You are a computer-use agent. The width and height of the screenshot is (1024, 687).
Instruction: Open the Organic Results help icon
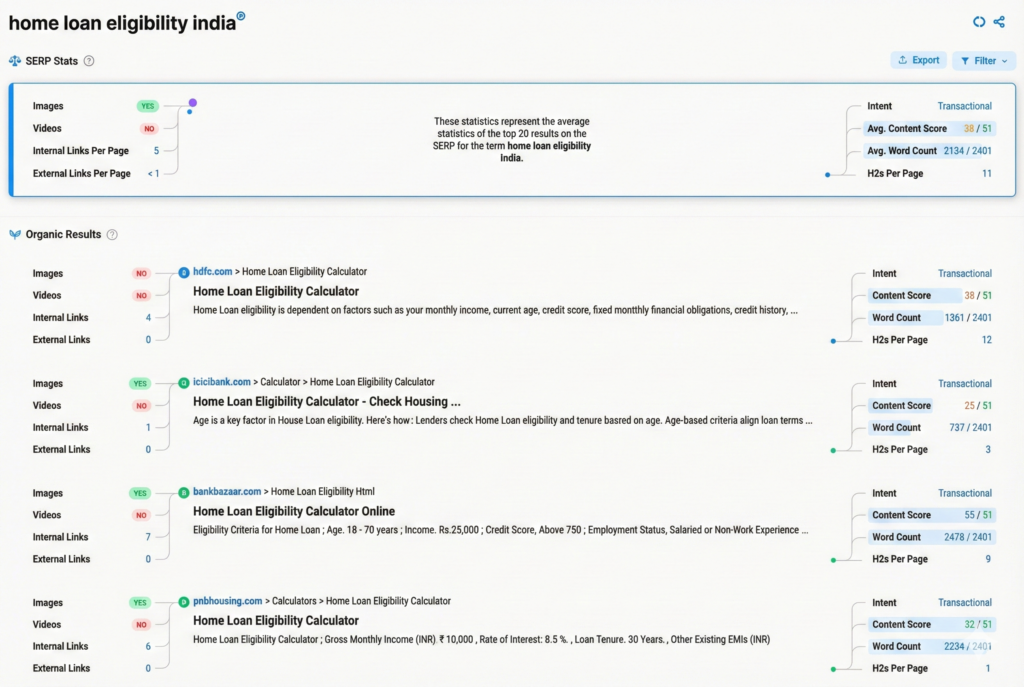coord(112,235)
